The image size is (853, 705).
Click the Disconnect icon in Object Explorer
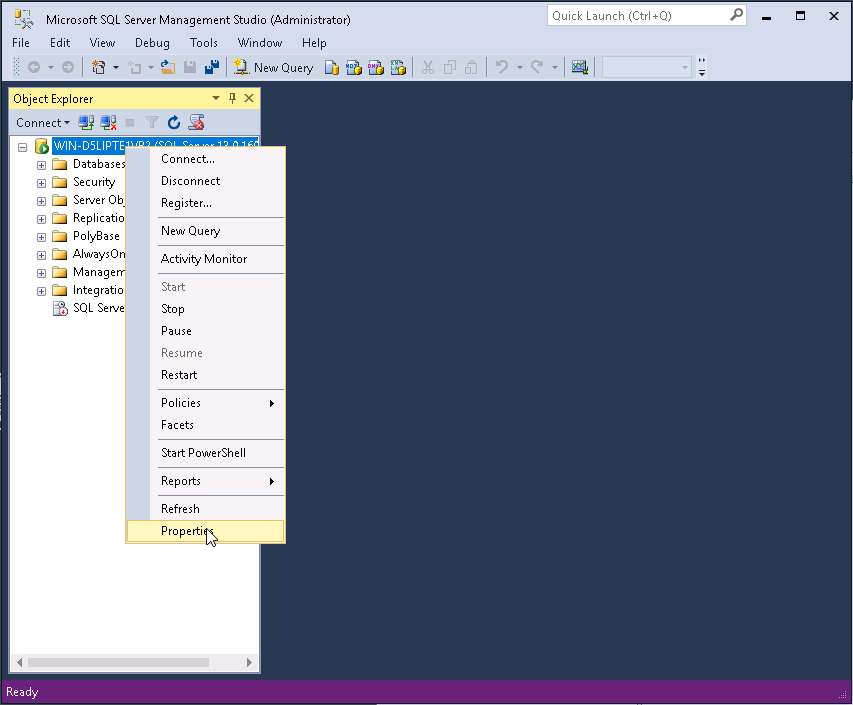point(108,123)
